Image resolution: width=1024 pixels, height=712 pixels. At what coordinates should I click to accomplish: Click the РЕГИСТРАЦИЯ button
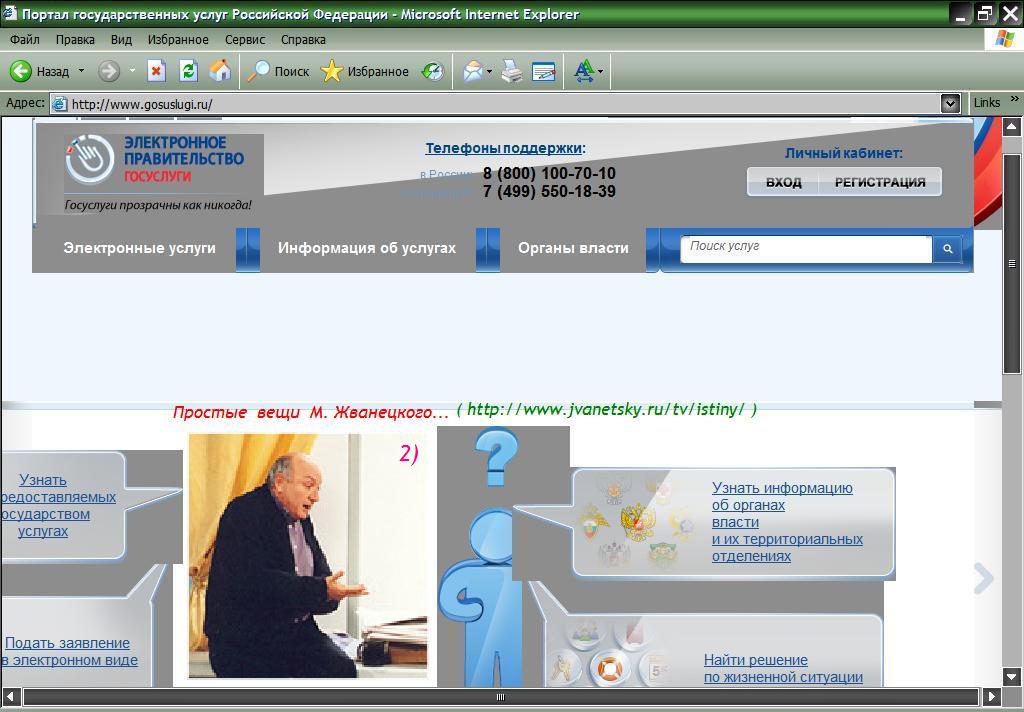coord(880,182)
